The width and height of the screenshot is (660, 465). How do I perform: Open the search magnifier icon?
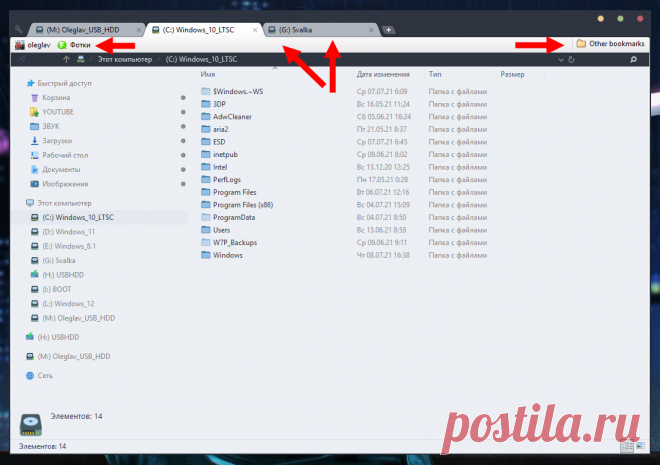click(633, 60)
